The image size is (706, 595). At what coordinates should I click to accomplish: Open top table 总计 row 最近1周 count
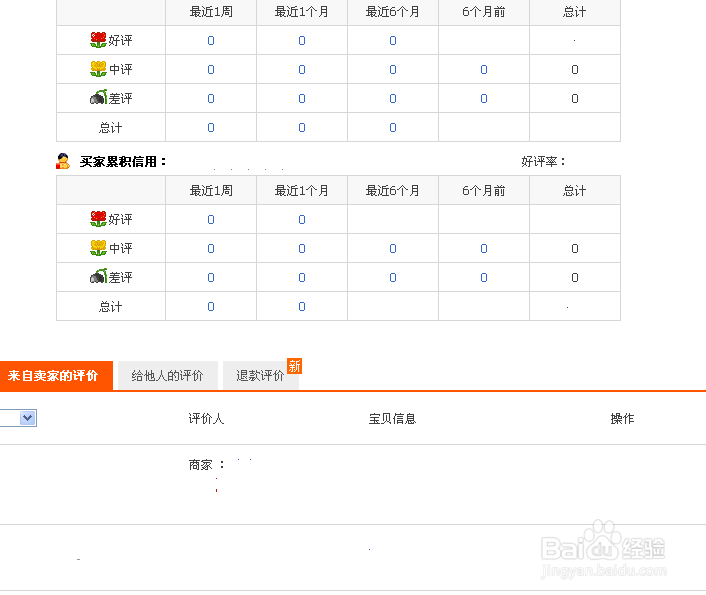click(211, 127)
